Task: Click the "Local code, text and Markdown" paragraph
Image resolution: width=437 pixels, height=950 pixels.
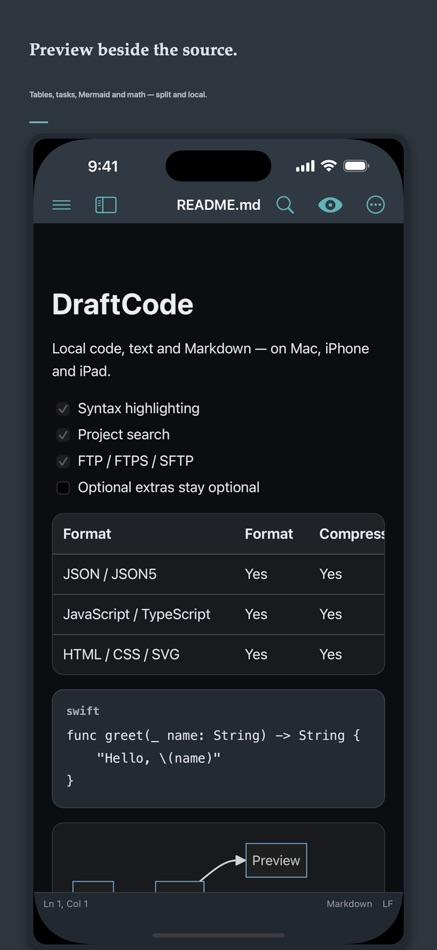Action: [210, 360]
